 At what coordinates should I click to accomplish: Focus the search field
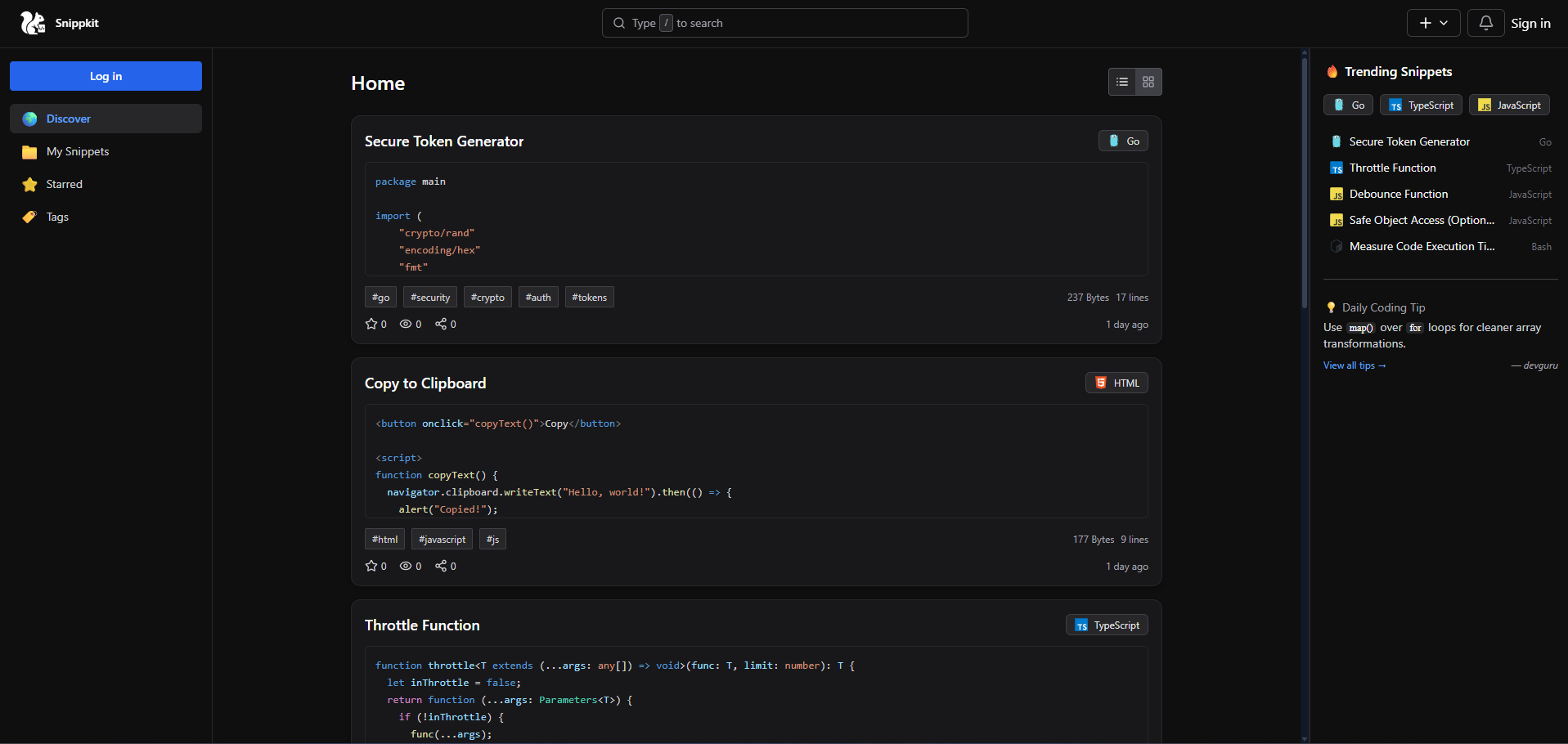tap(784, 23)
